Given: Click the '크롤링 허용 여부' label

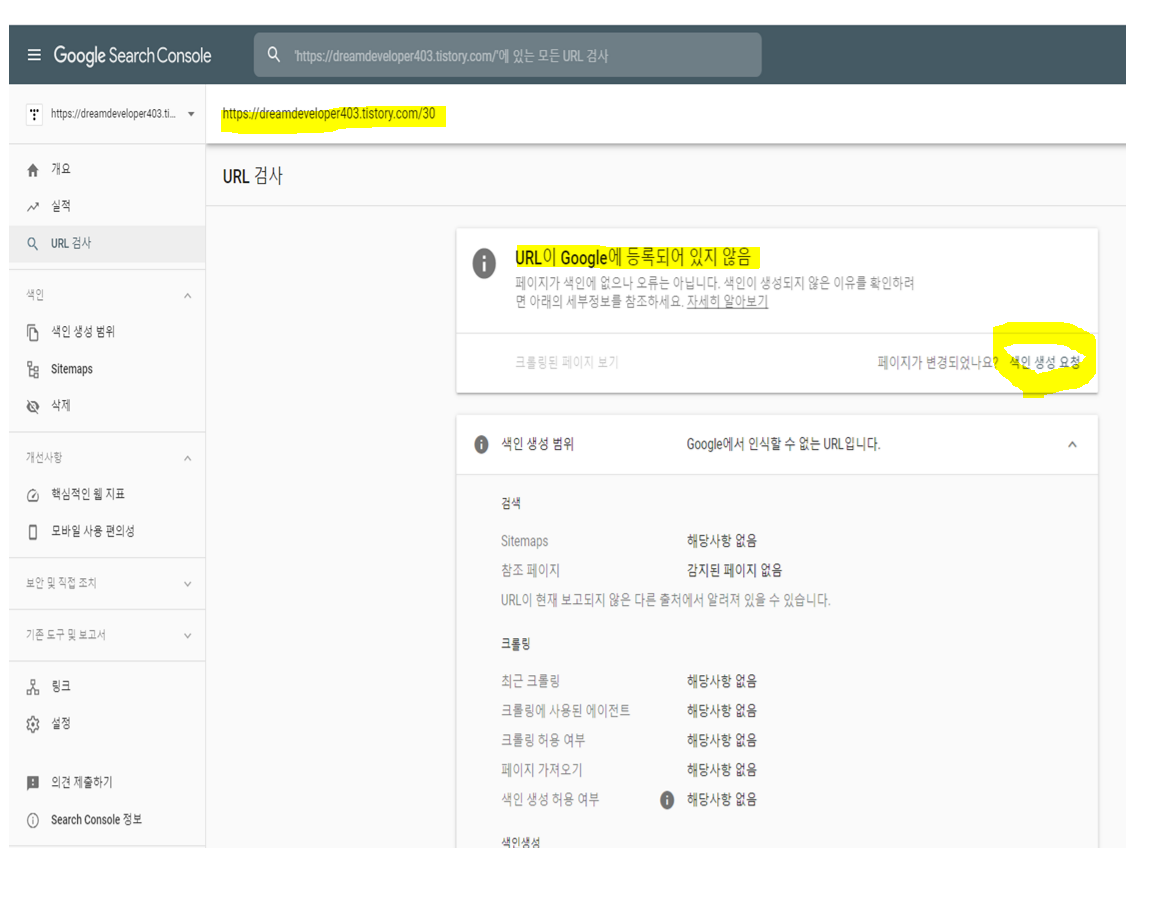Looking at the screenshot, I should point(543,741).
